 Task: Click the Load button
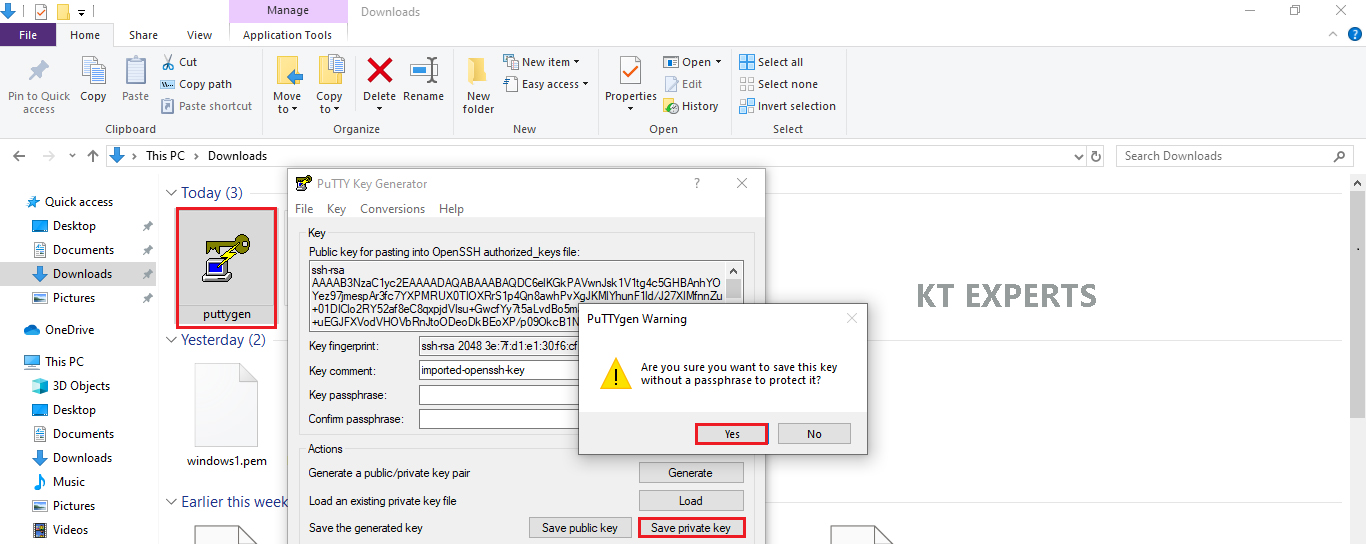point(691,501)
